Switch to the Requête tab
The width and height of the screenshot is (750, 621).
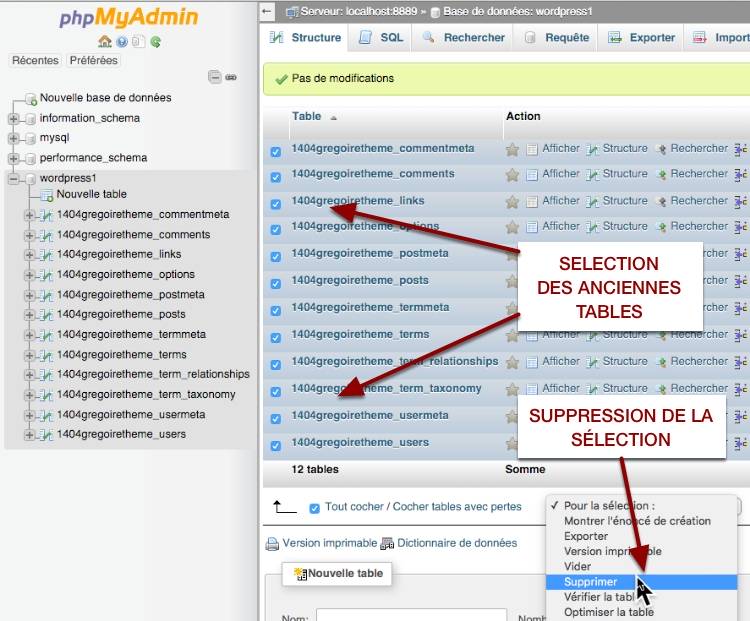tap(556, 37)
